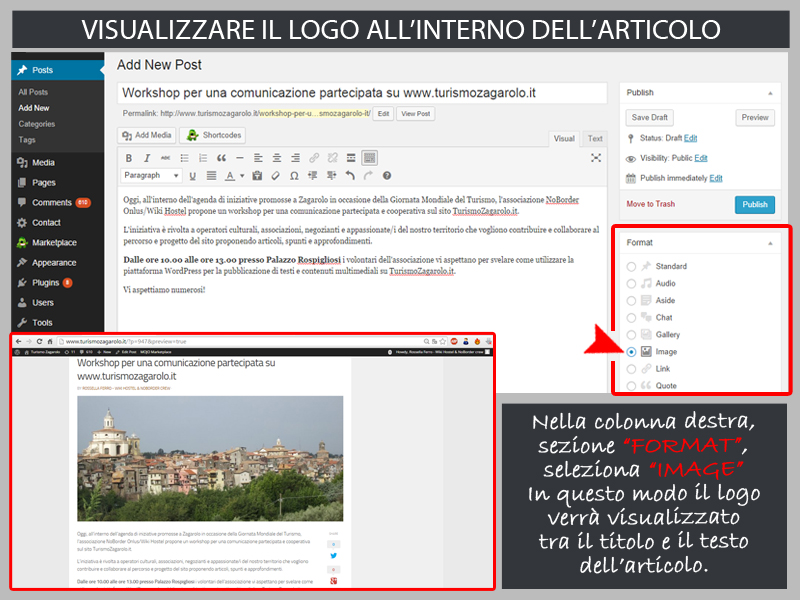Select the Link post format
Screen dimensions: 800x600
pyautogui.click(x=631, y=369)
